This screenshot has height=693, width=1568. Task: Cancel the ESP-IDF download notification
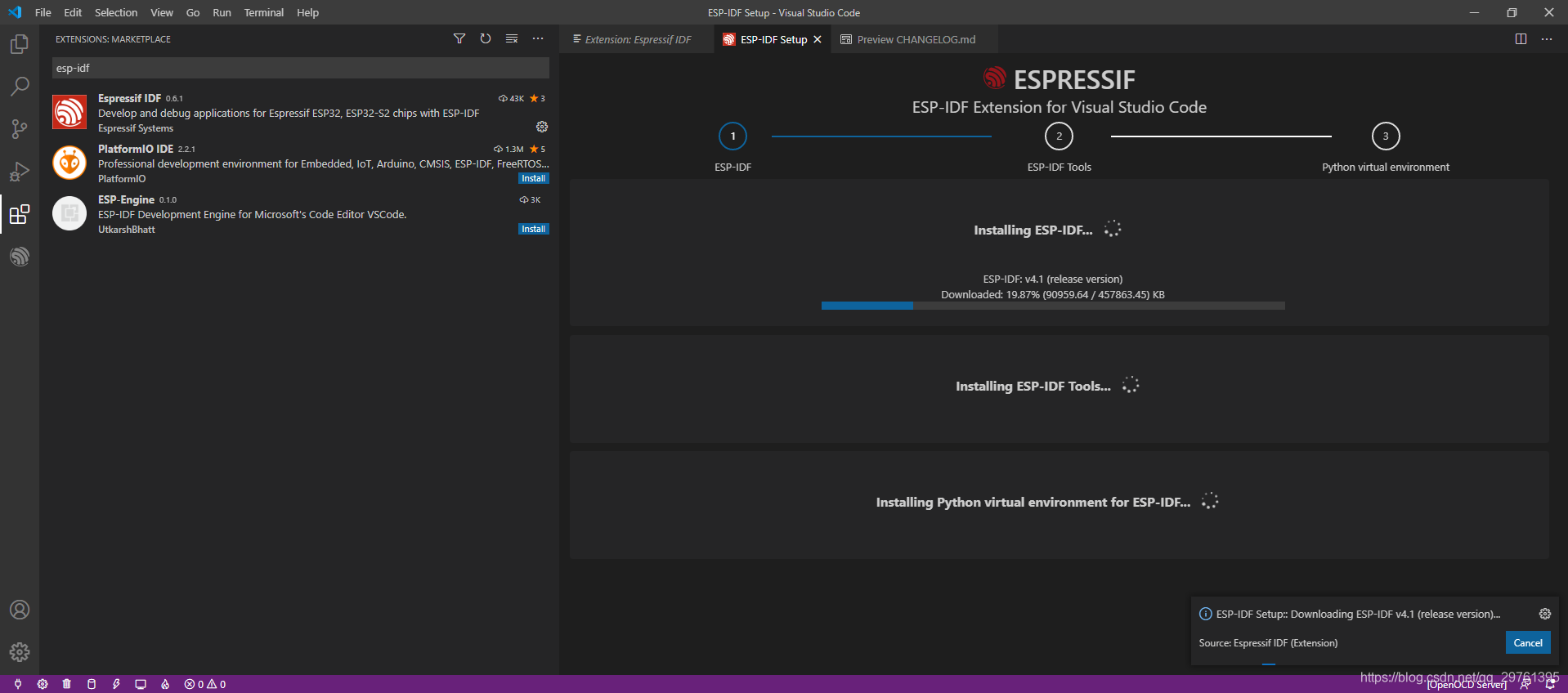coord(1528,642)
